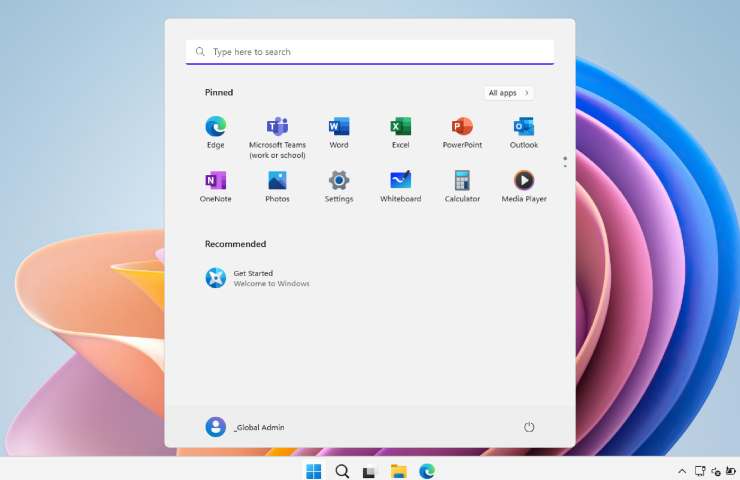Screen dimensions: 740x480
Task: Launch Excel from pinned apps
Action: point(400,133)
